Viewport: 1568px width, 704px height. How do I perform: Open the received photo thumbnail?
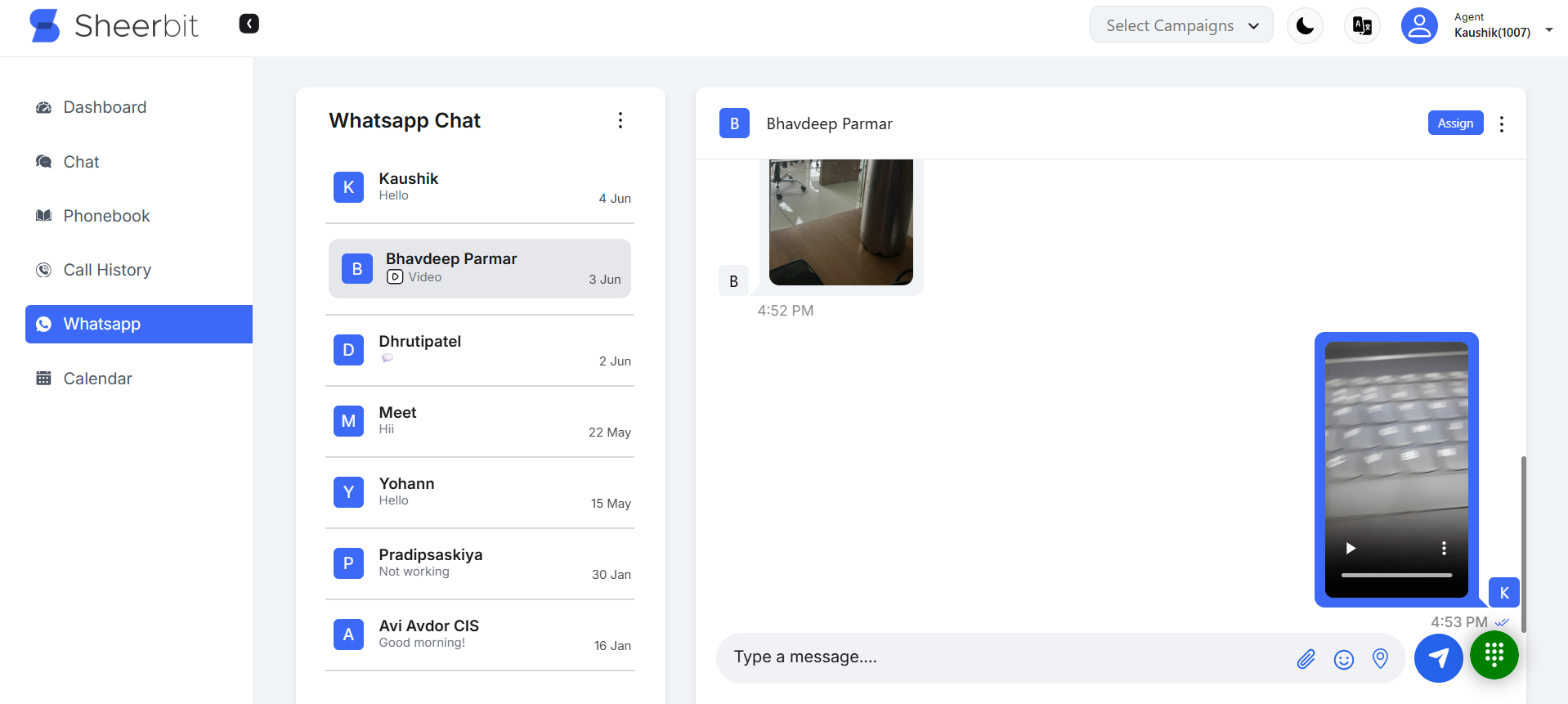(x=841, y=222)
